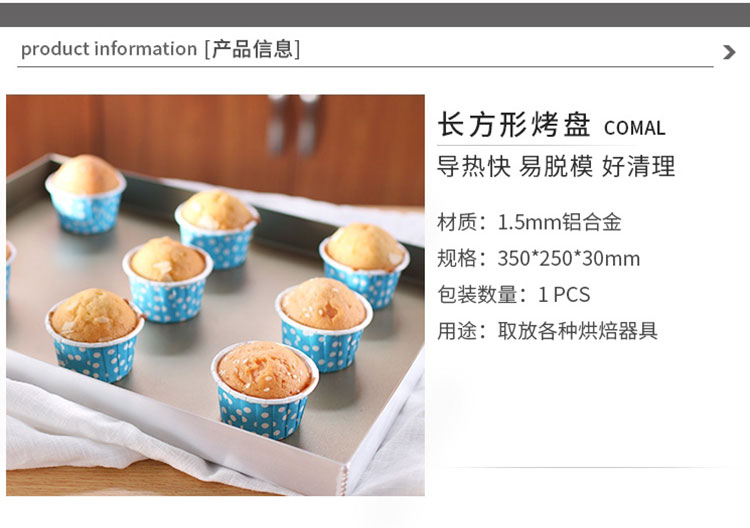
Task: Click the front sesame-topped muffin in photo
Action: (265, 389)
